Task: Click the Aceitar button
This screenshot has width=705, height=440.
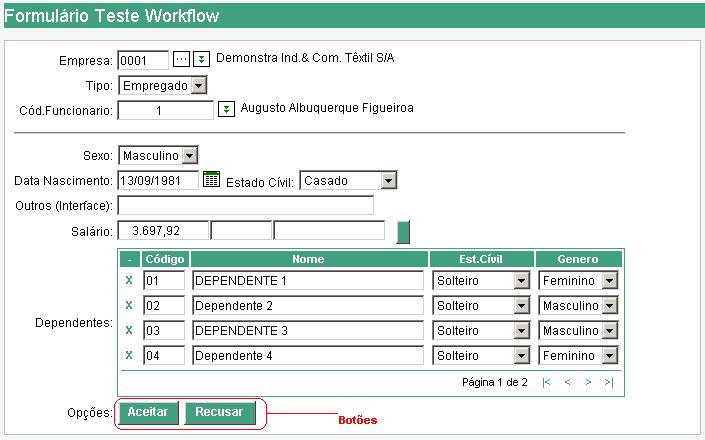Action: 148,412
